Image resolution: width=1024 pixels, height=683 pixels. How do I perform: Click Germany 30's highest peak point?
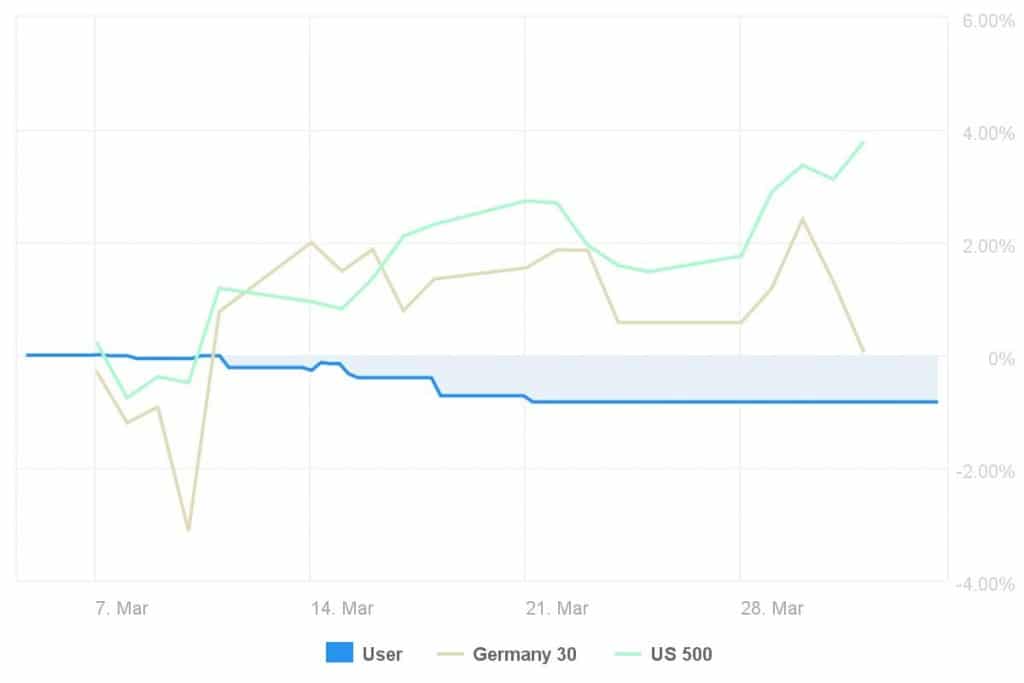pos(802,218)
